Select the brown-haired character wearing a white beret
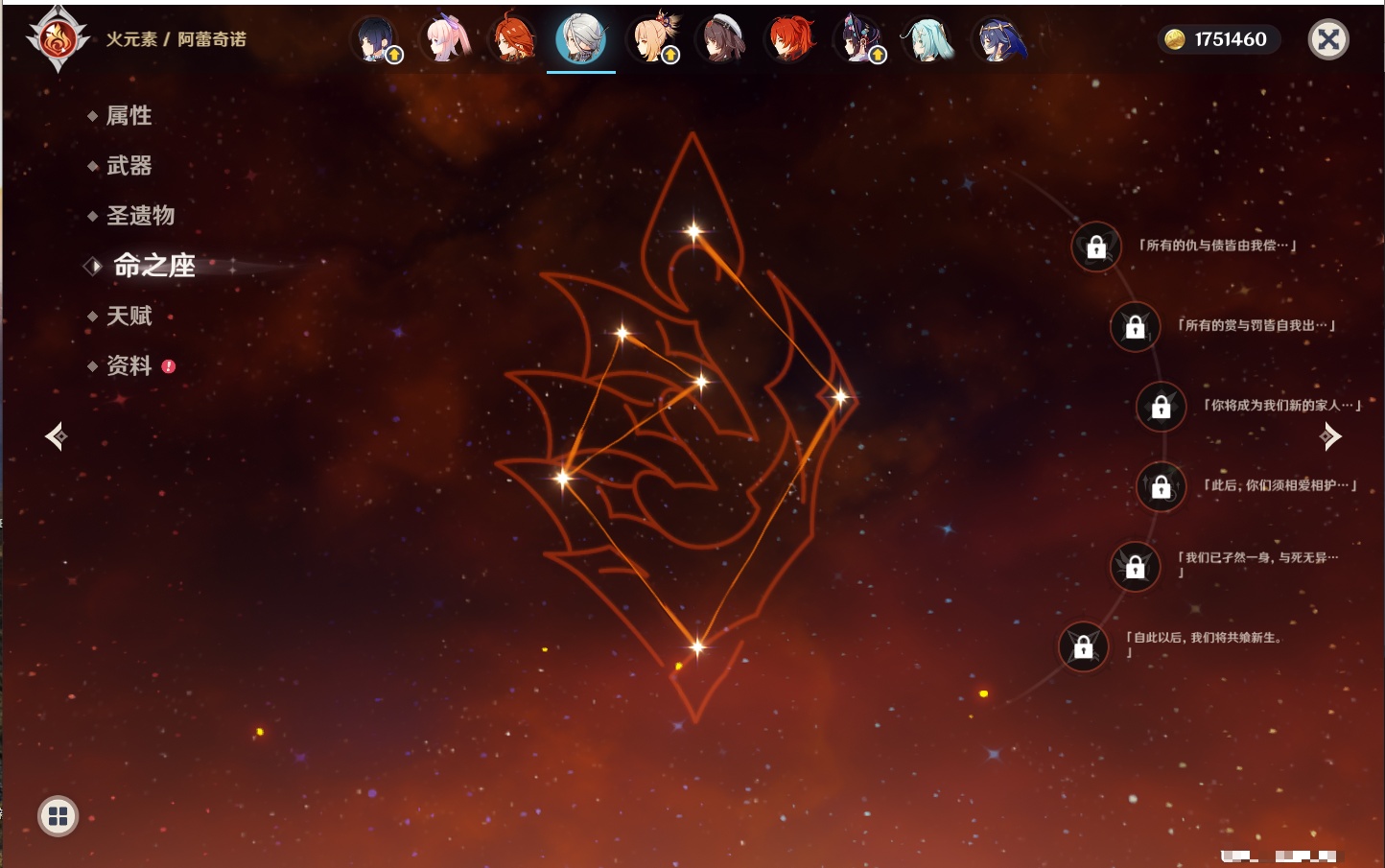 [x=721, y=39]
